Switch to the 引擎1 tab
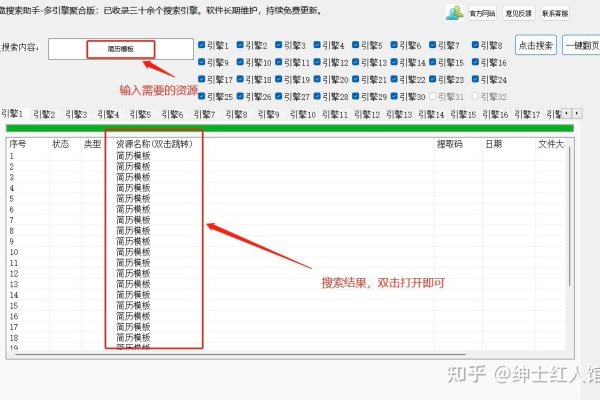 pos(12,114)
